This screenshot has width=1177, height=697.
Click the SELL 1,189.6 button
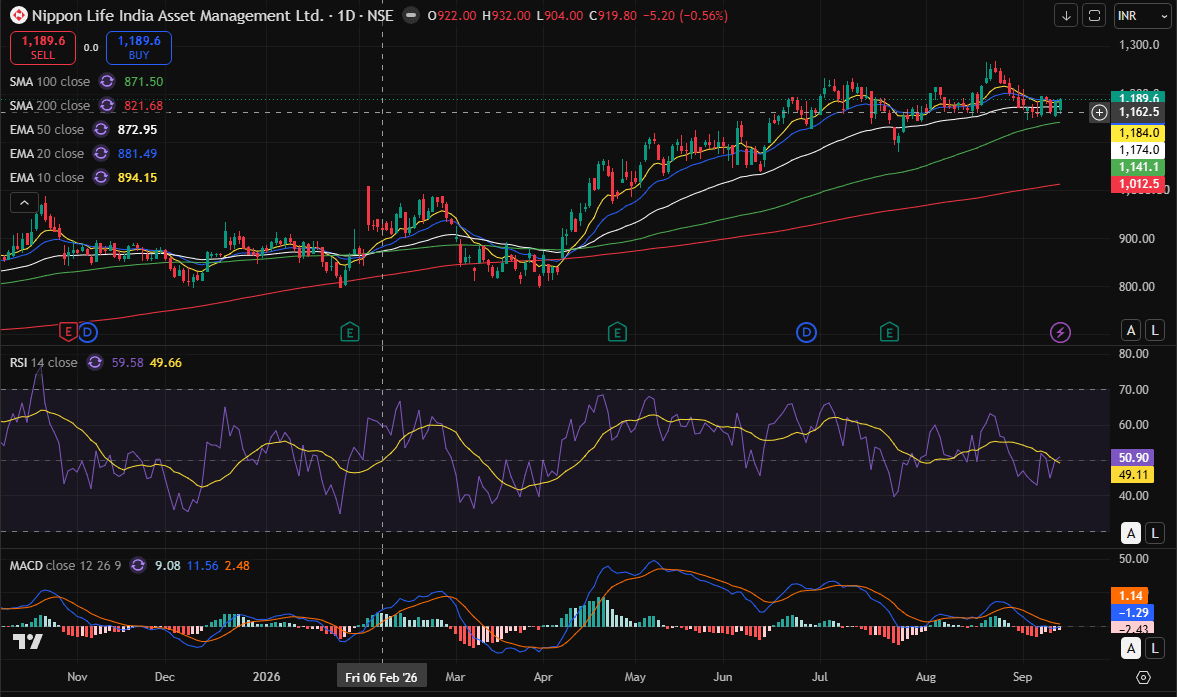tap(43, 47)
